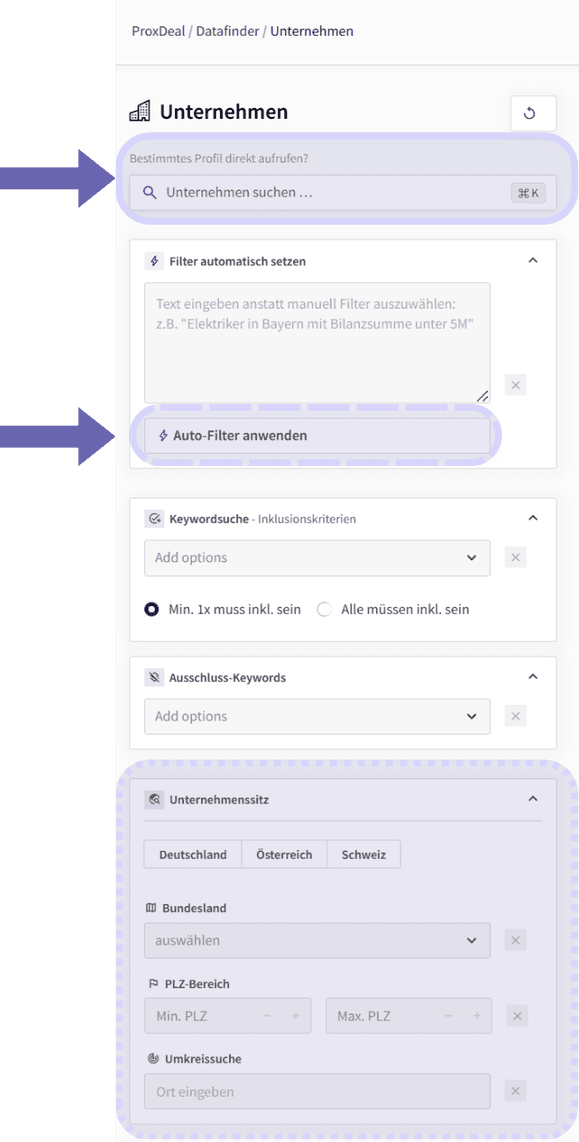579x1142 pixels.
Task: Click the Ort eingeben input field
Action: (317, 1092)
